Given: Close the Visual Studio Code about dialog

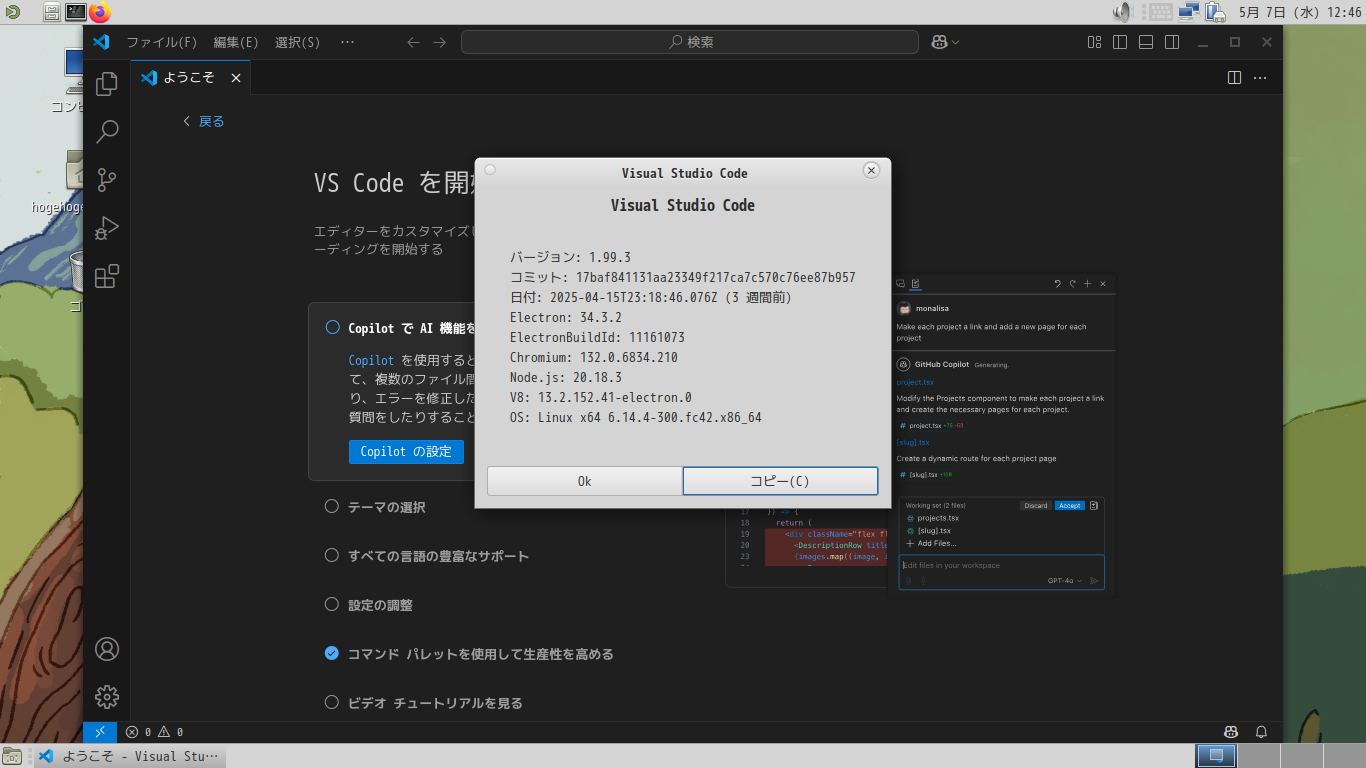Looking at the screenshot, I should (871, 171).
